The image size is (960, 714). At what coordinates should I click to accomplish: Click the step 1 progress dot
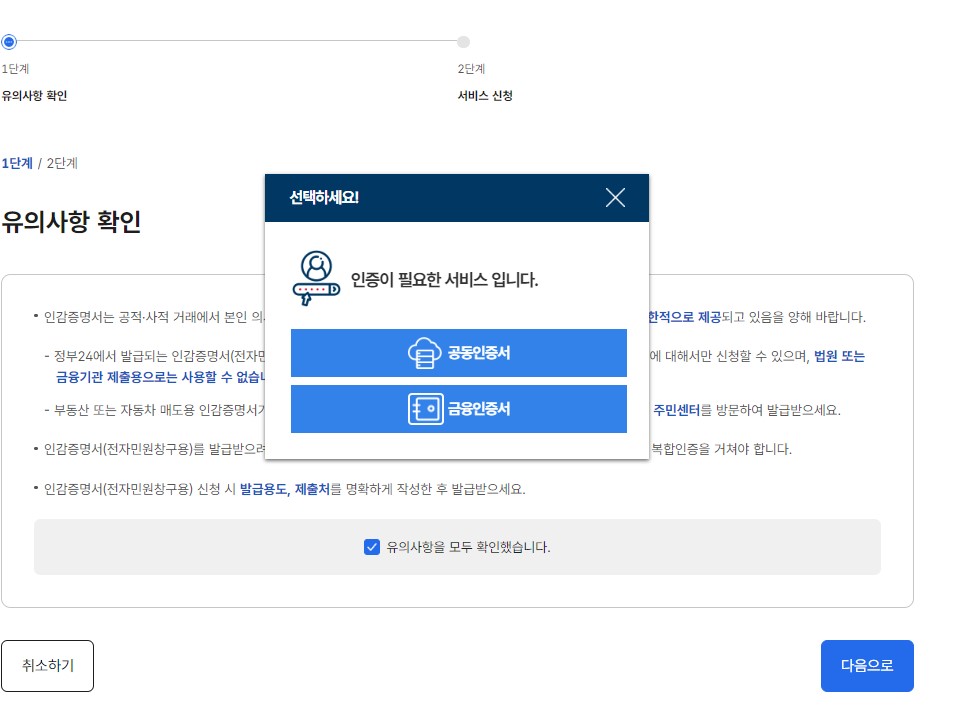[x=9, y=41]
